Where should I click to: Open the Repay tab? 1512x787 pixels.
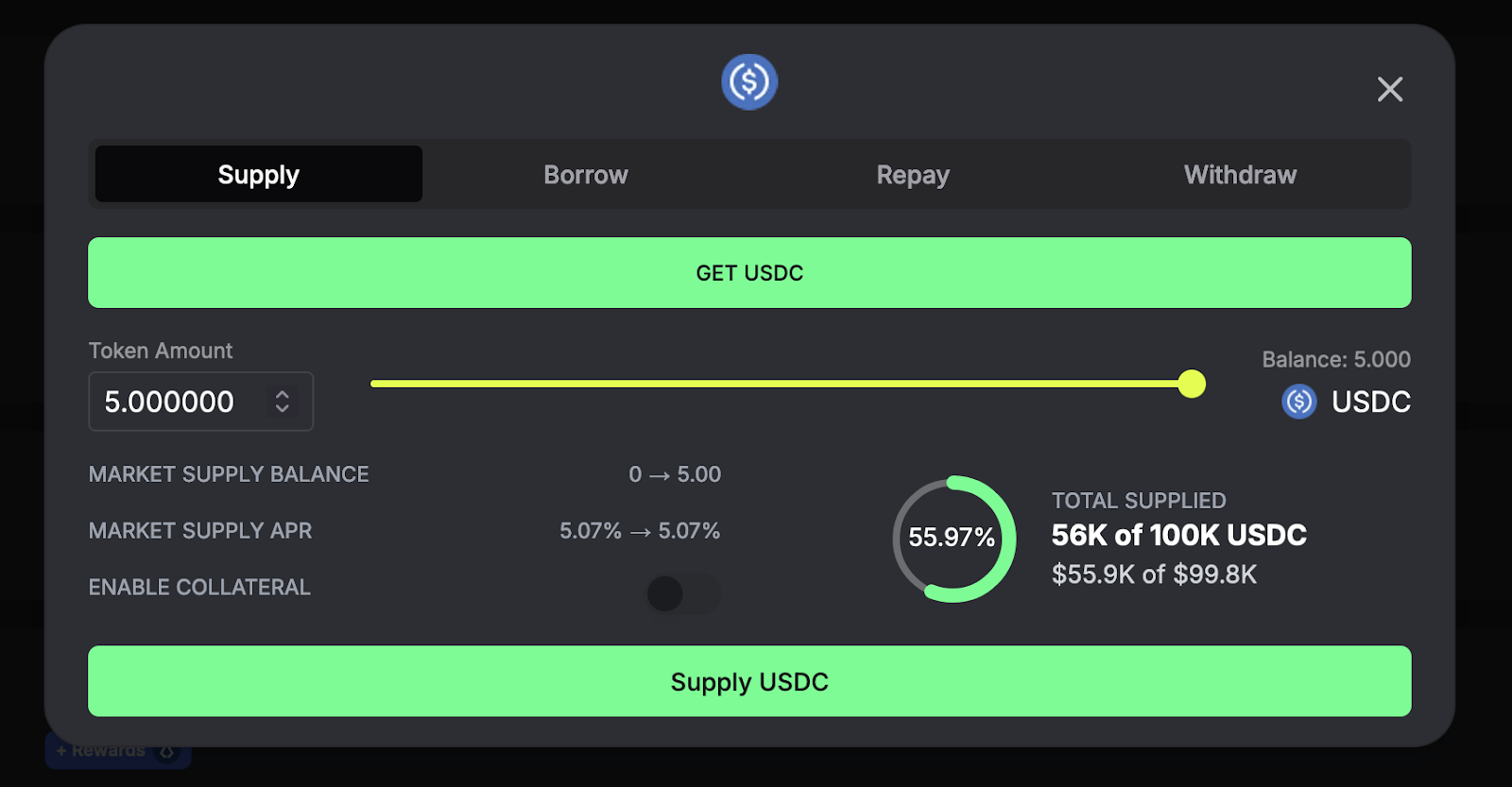tap(911, 174)
